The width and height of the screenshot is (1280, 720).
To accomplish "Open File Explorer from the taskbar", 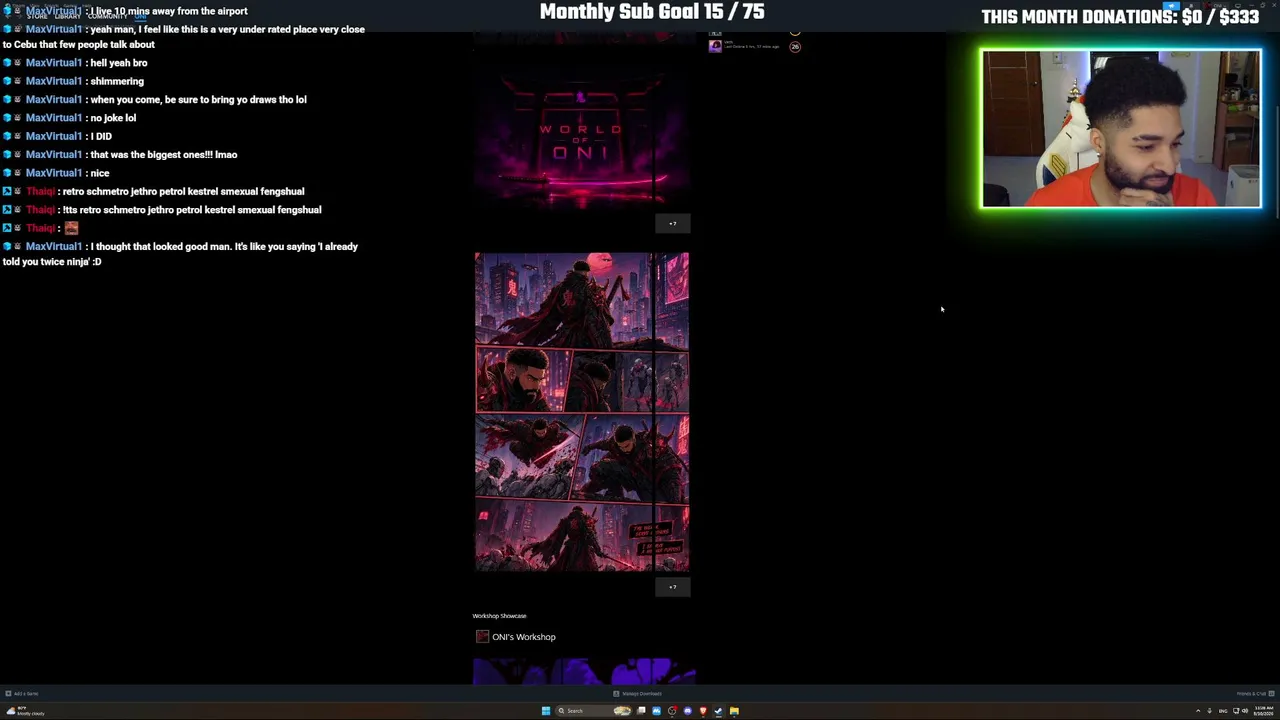I will (734, 711).
